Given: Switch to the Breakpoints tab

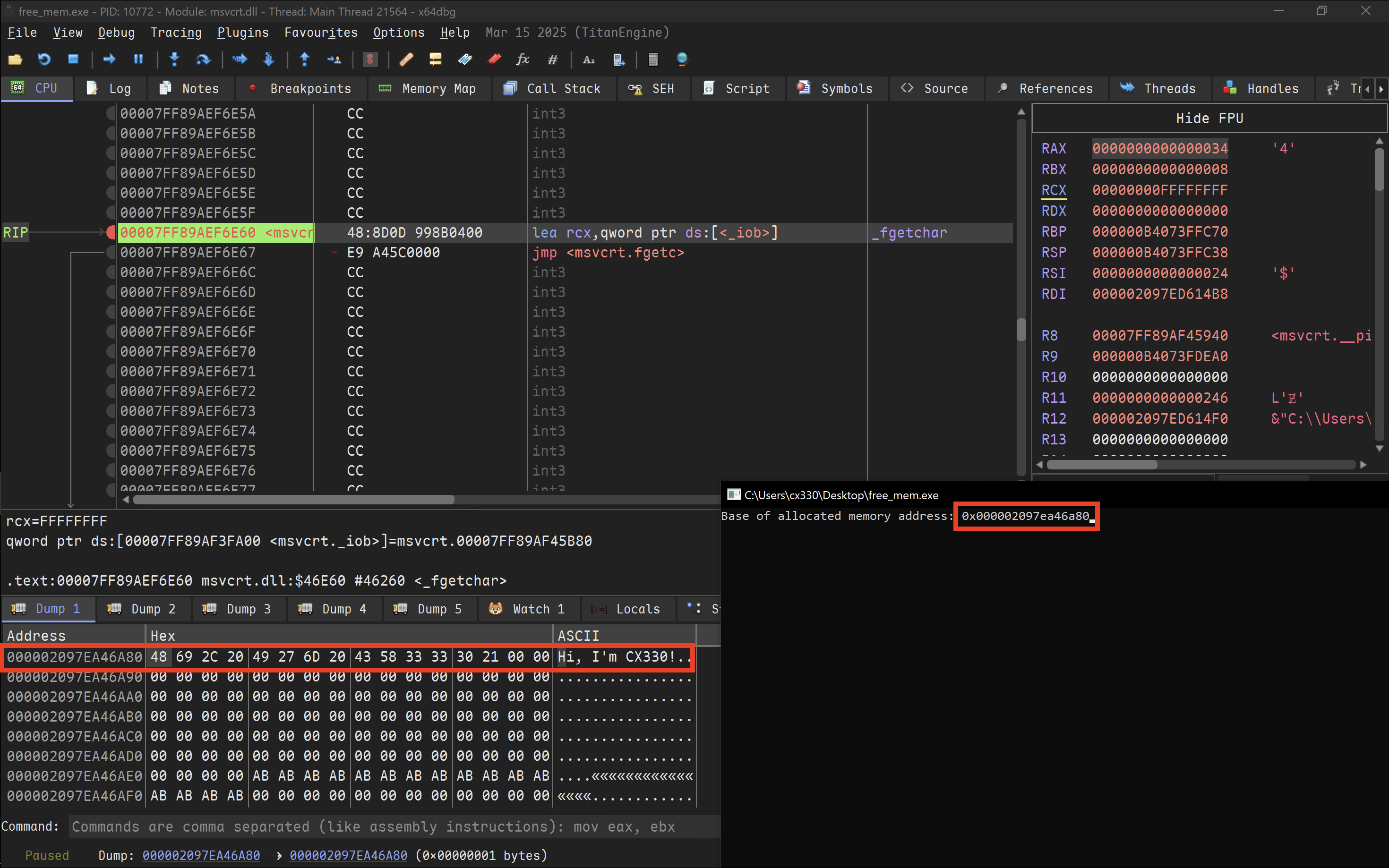Looking at the screenshot, I should pos(300,88).
